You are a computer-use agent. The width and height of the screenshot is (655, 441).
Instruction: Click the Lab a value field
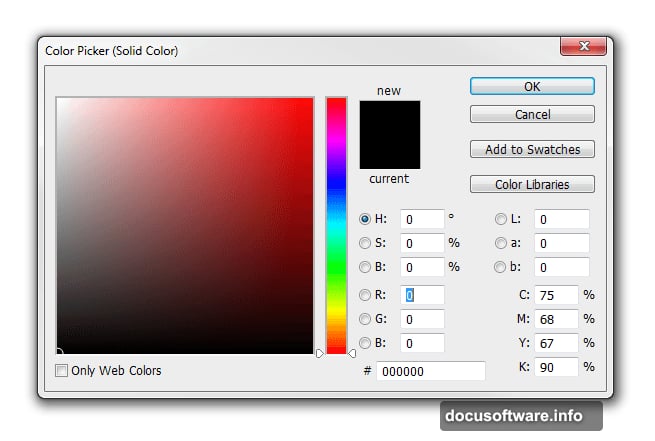[x=562, y=243]
